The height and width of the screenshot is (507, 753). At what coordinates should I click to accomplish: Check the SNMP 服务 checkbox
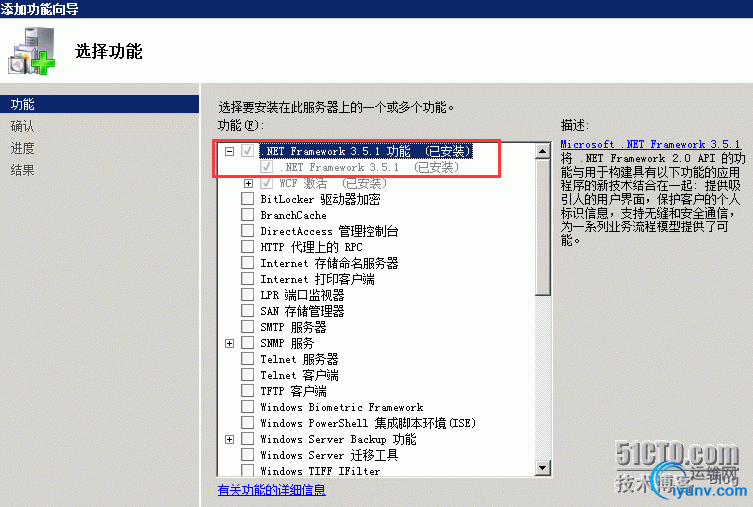click(247, 343)
